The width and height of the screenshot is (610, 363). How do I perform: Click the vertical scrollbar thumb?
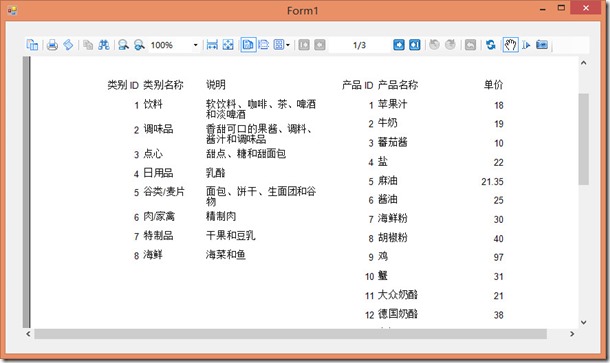pyautogui.click(x=584, y=139)
